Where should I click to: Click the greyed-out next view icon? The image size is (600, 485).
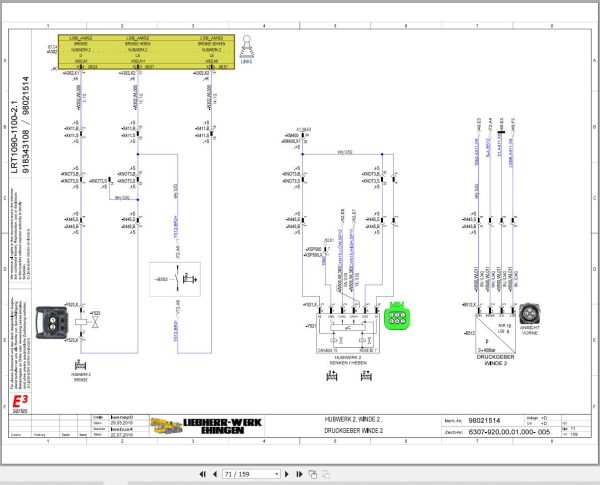[326, 474]
